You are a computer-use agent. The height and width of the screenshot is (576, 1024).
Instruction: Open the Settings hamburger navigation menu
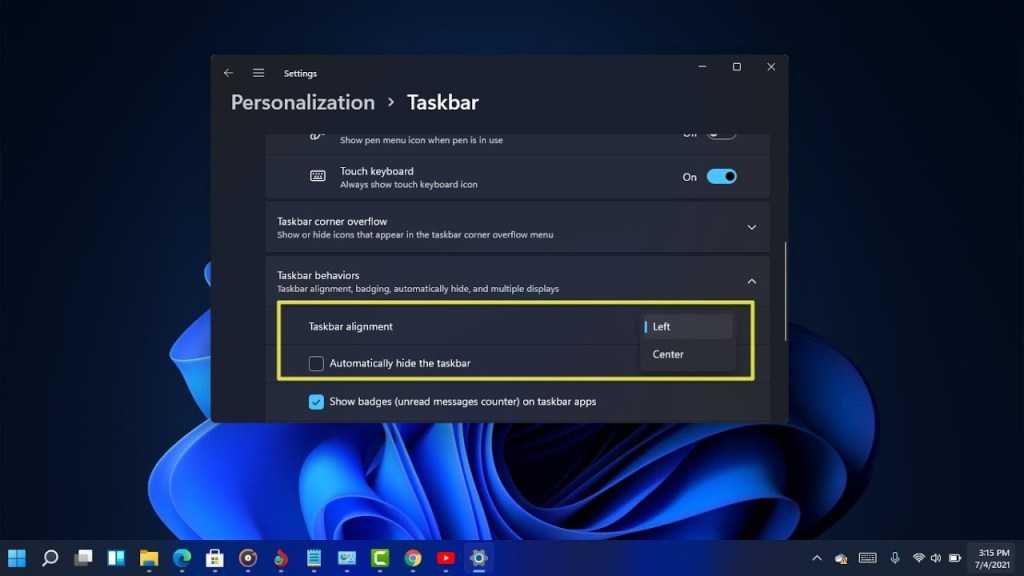click(x=259, y=73)
